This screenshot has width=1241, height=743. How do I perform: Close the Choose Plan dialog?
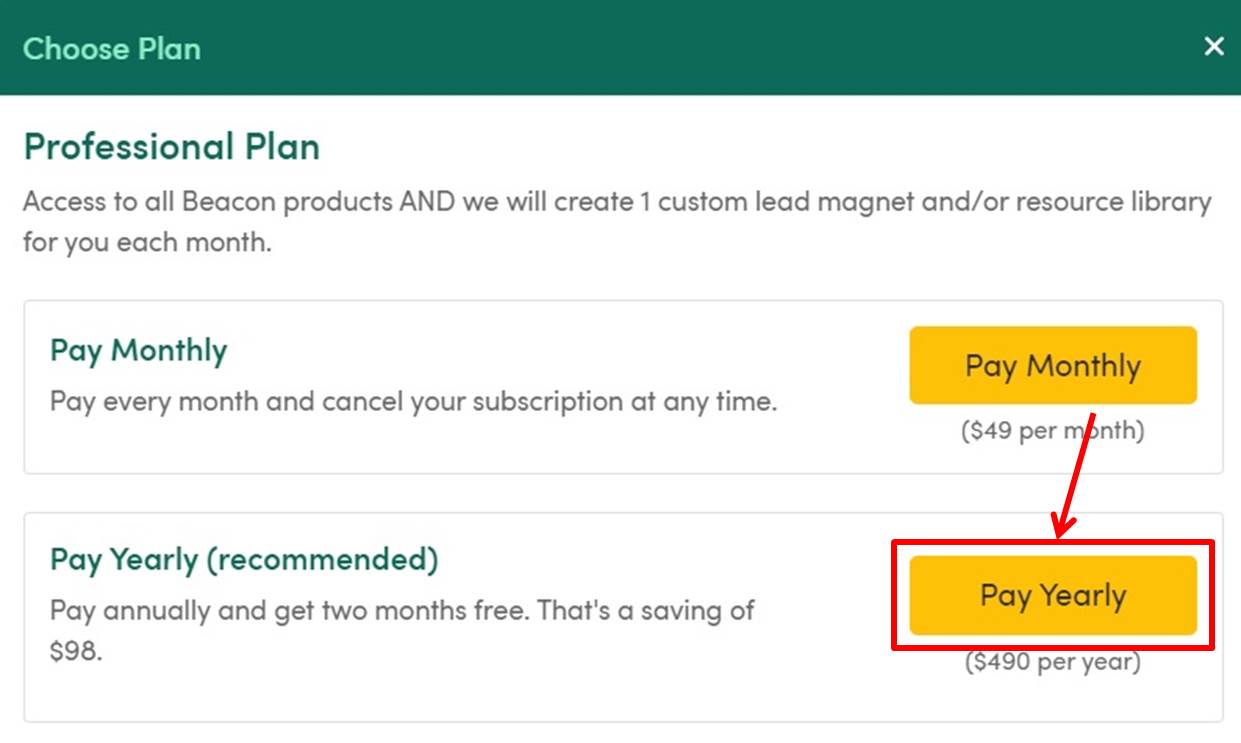pos(1214,46)
